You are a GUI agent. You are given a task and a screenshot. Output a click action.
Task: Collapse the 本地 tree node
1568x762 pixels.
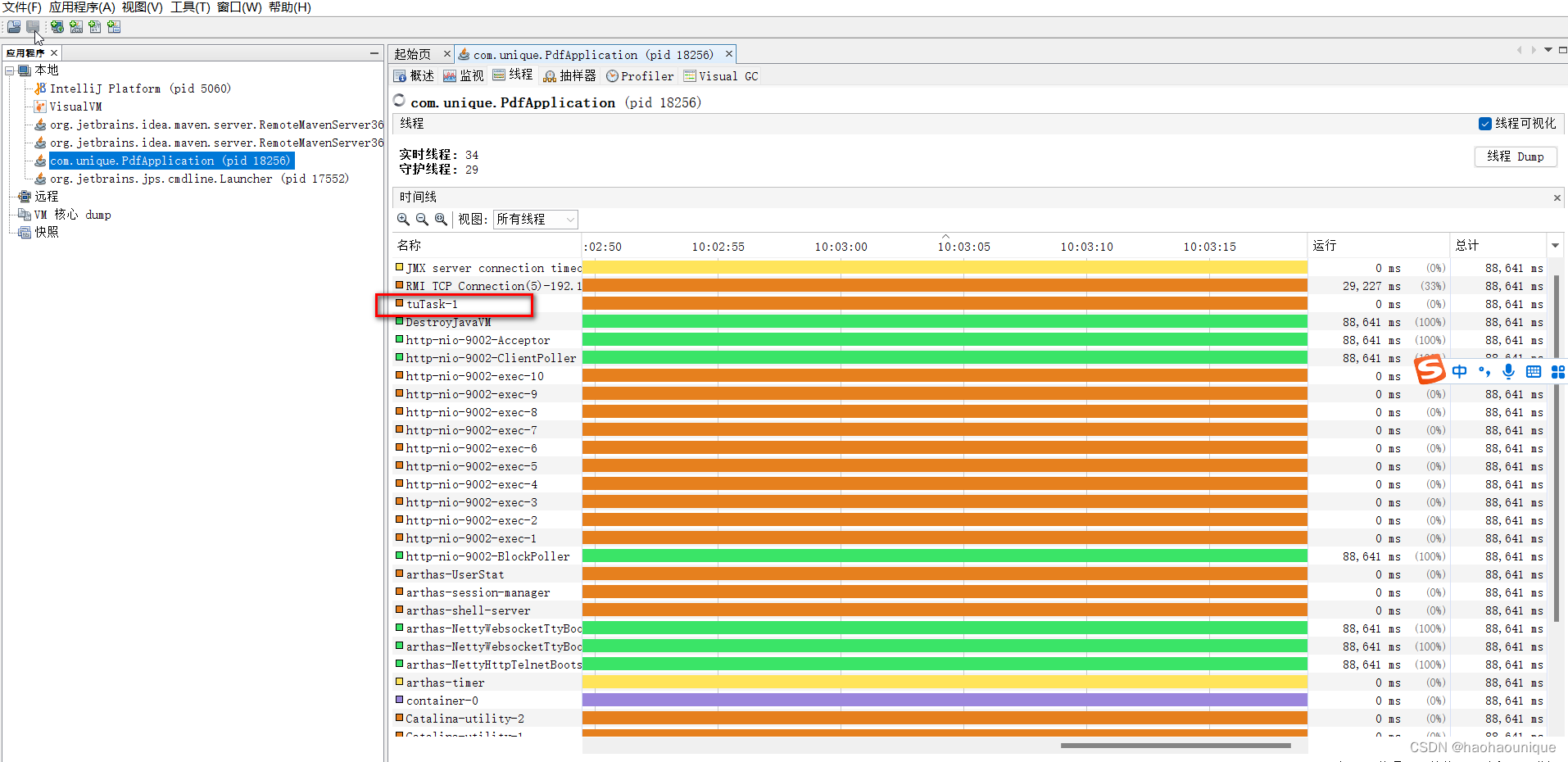(x=9, y=70)
